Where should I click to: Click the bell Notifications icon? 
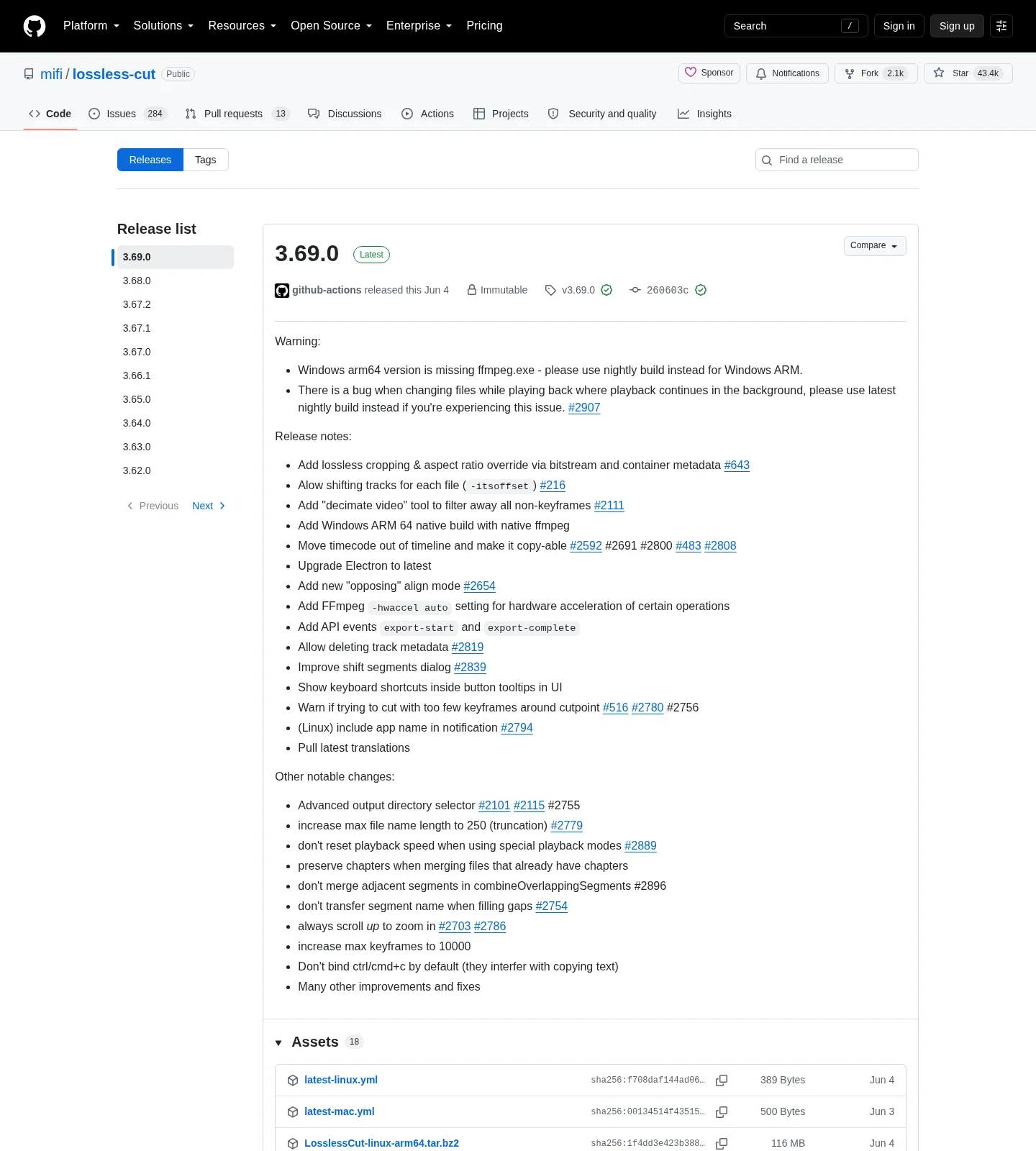coord(761,73)
